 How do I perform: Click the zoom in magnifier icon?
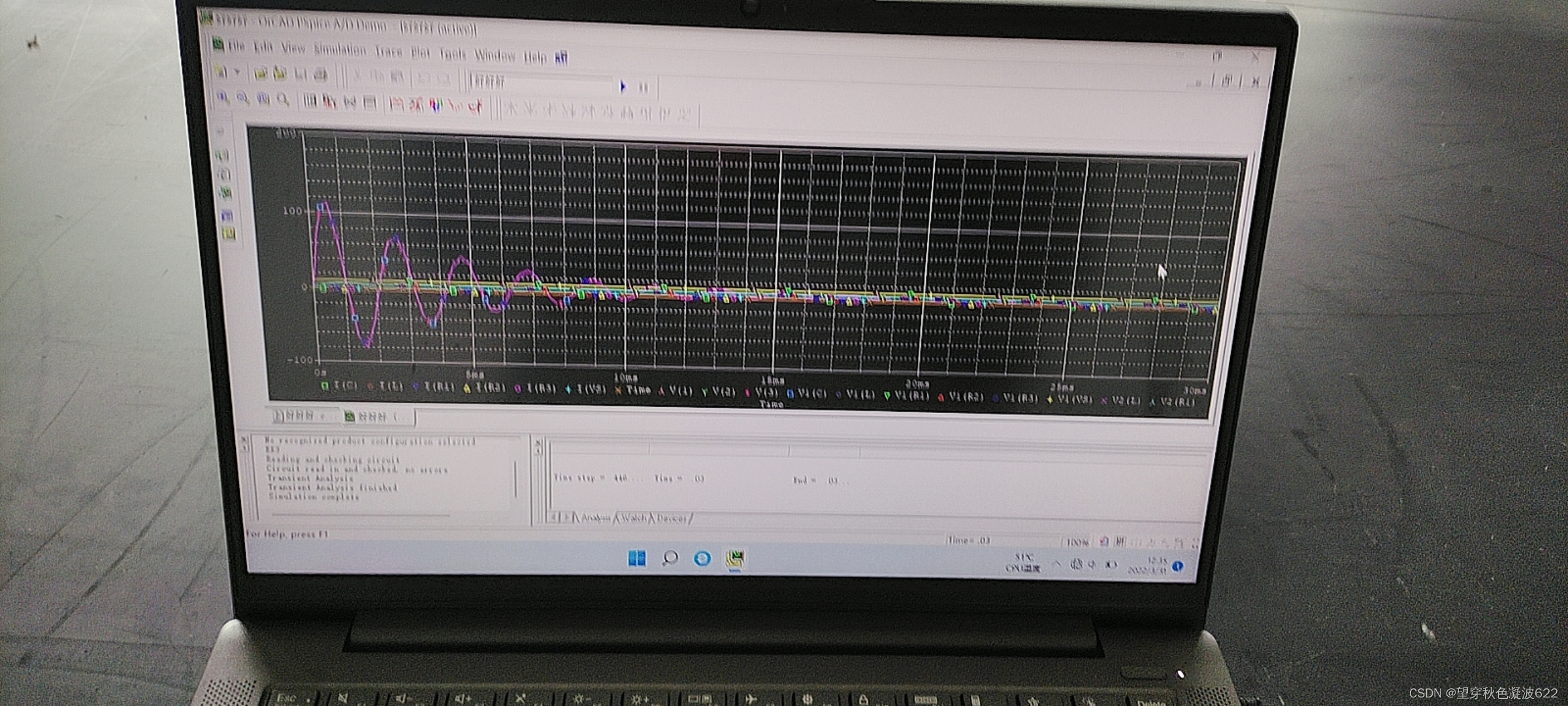(223, 98)
